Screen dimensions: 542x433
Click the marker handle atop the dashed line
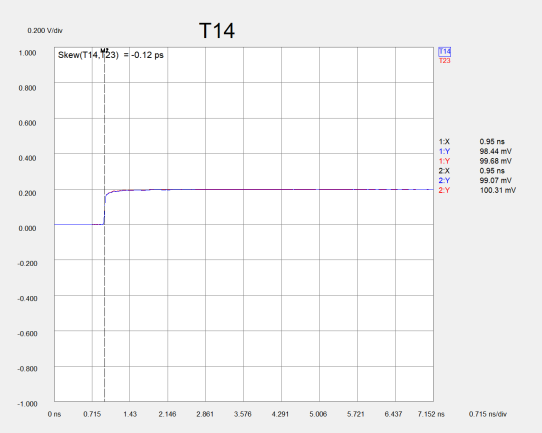point(104,50)
